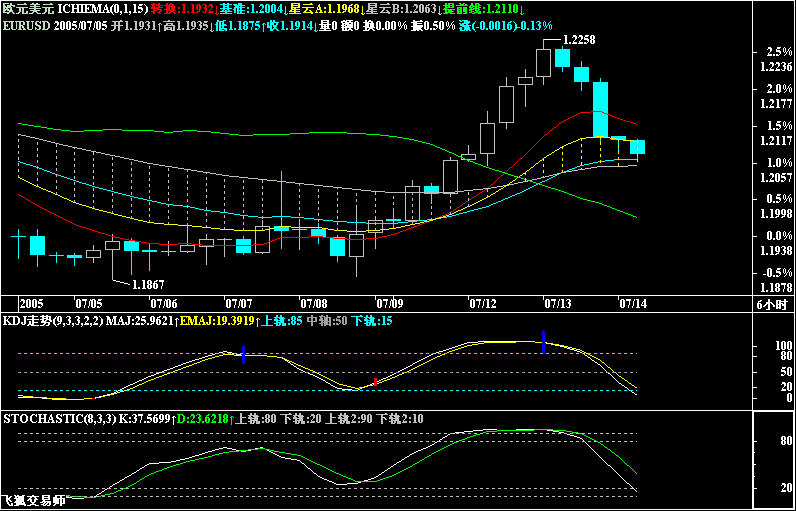The width and height of the screenshot is (796, 511).
Task: Click the tallest cyan candlestick after 07/13
Action: pyautogui.click(x=600, y=109)
